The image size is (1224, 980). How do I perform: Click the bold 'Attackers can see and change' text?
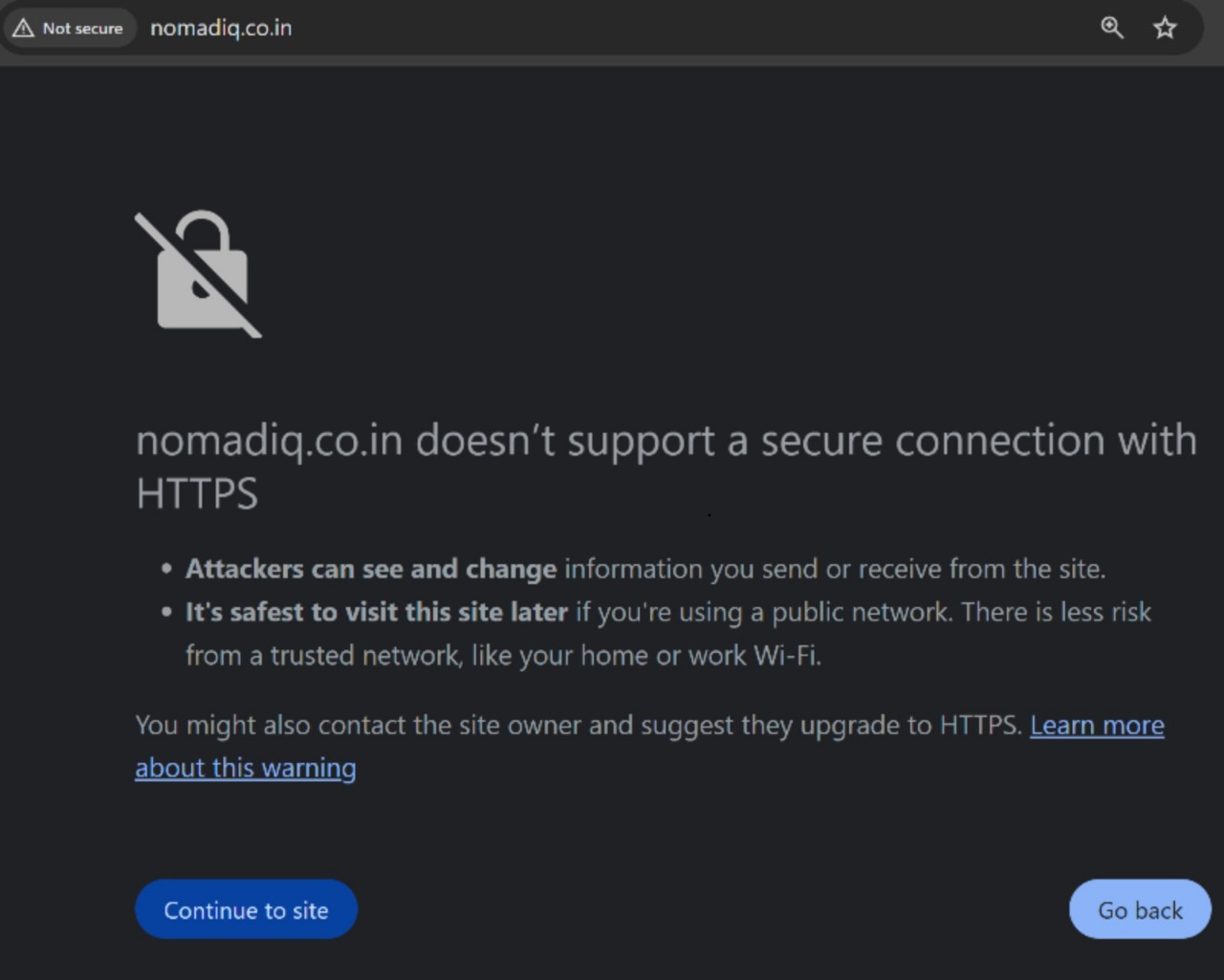370,569
